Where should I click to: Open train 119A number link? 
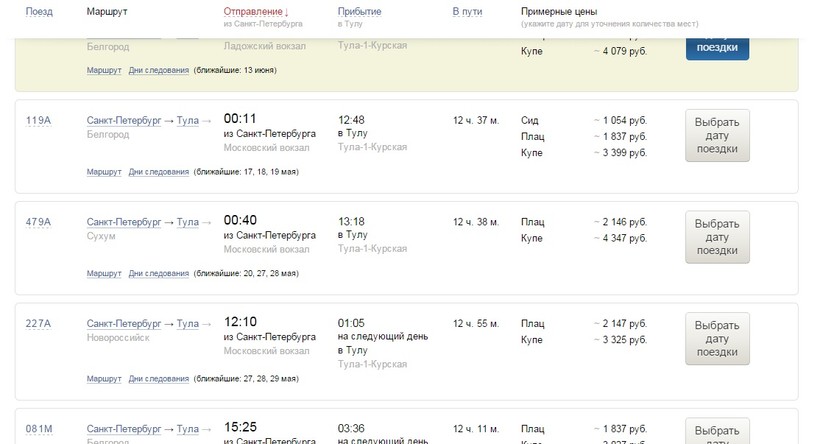click(38, 120)
